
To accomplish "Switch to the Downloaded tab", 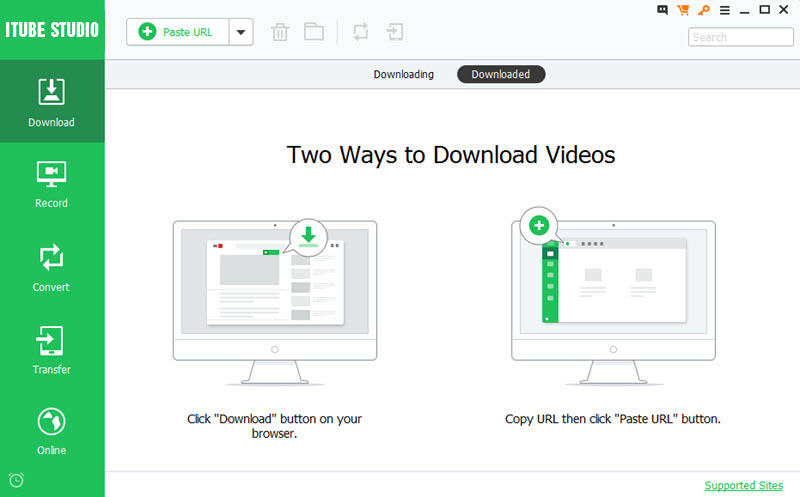I will click(x=501, y=74).
